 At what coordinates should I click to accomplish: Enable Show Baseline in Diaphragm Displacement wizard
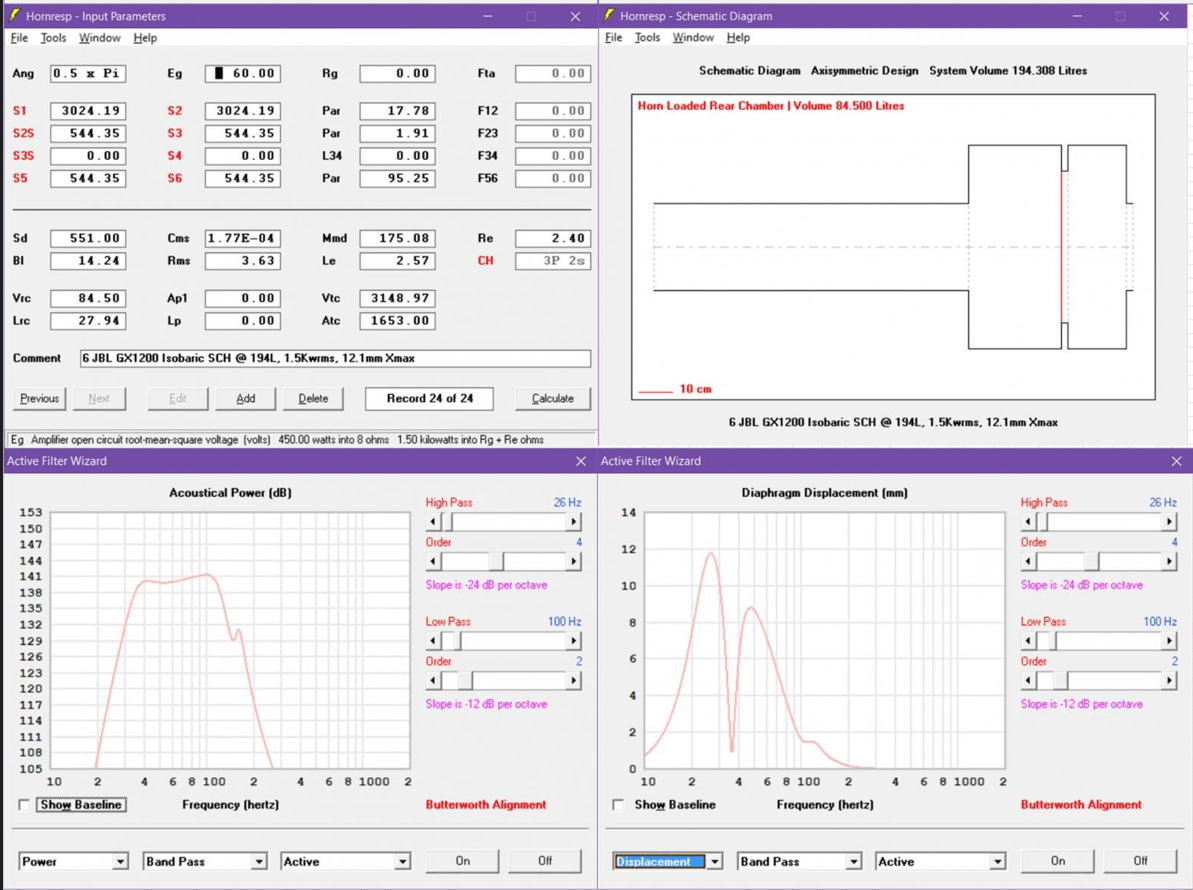pyautogui.click(x=618, y=804)
